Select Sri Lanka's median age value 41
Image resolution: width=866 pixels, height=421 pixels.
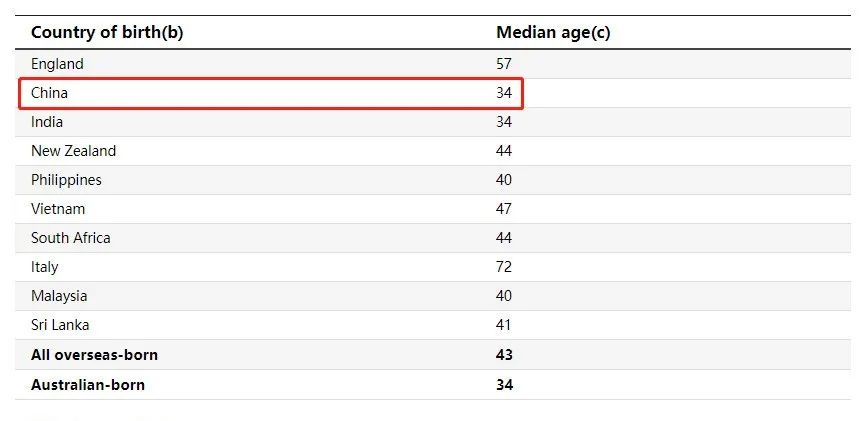pyautogui.click(x=503, y=325)
